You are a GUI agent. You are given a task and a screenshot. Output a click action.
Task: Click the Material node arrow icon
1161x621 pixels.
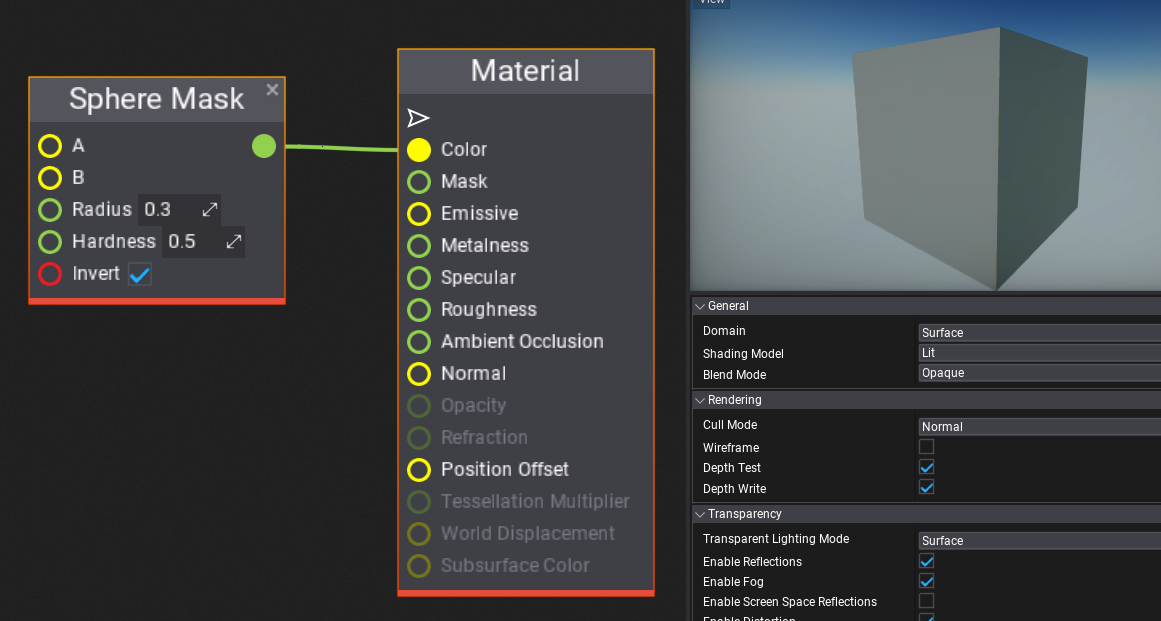point(418,118)
